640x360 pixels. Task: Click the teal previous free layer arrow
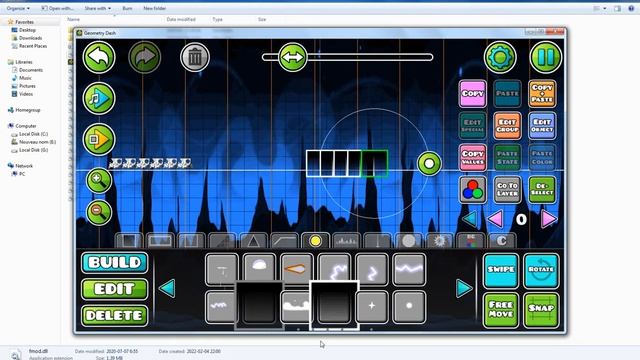point(470,219)
